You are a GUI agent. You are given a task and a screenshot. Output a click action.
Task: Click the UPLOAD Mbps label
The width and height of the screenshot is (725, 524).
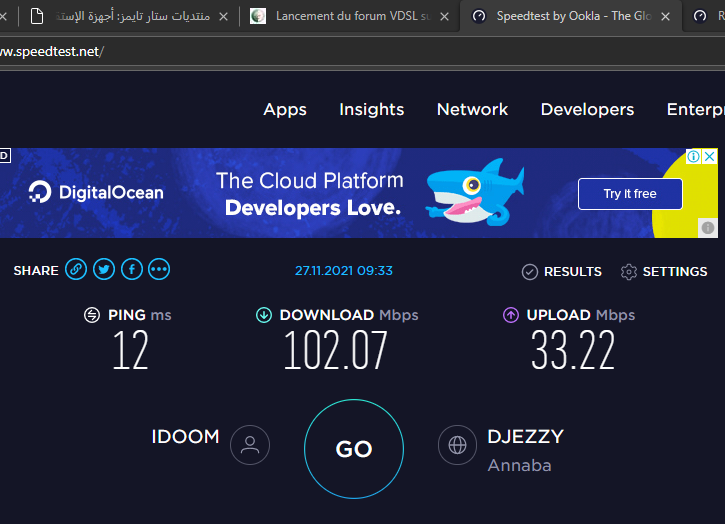click(581, 315)
